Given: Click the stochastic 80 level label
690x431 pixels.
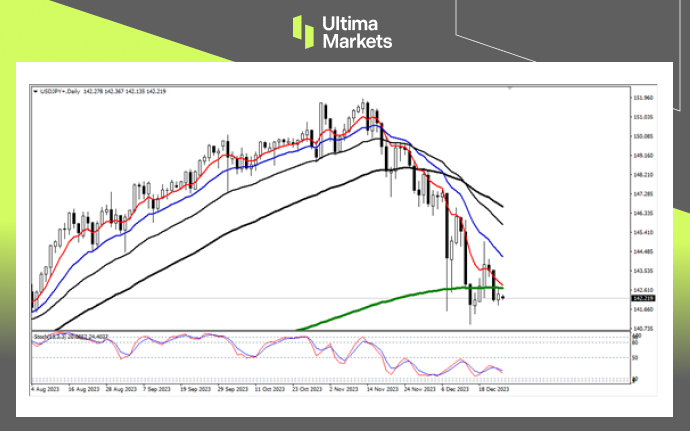Looking at the screenshot, I should click(636, 343).
